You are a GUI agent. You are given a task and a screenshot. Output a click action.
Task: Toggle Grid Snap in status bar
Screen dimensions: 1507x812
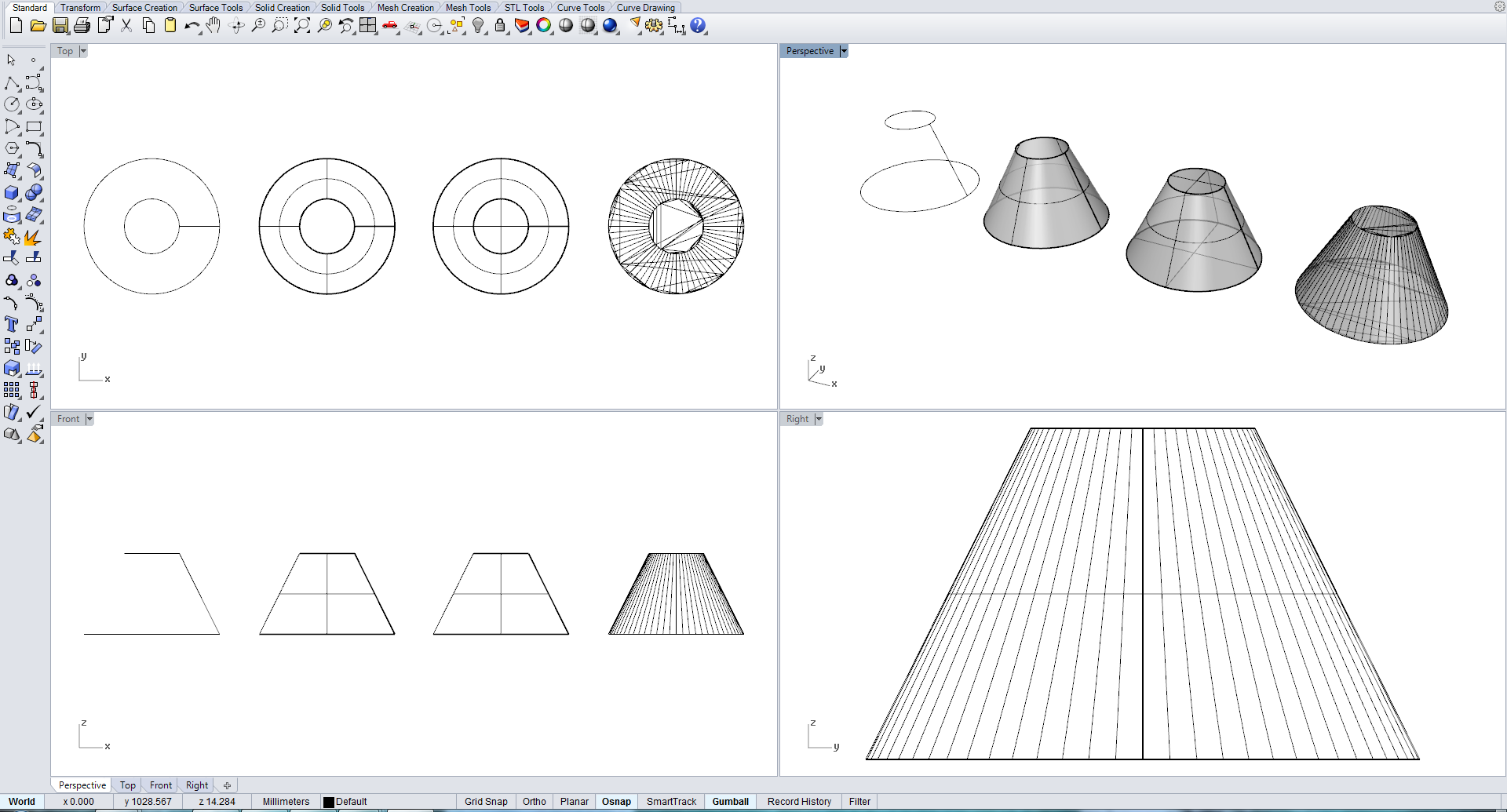click(485, 802)
